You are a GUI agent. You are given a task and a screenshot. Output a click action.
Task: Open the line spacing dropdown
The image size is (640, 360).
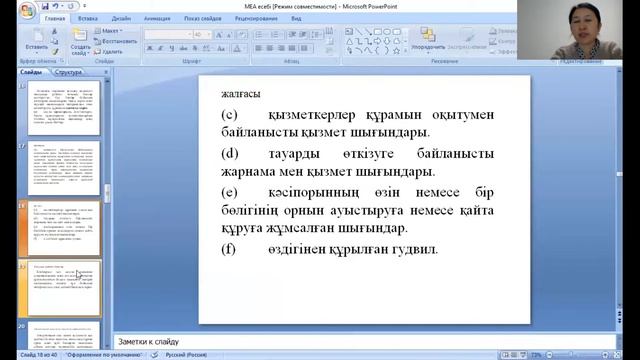tap(317, 35)
